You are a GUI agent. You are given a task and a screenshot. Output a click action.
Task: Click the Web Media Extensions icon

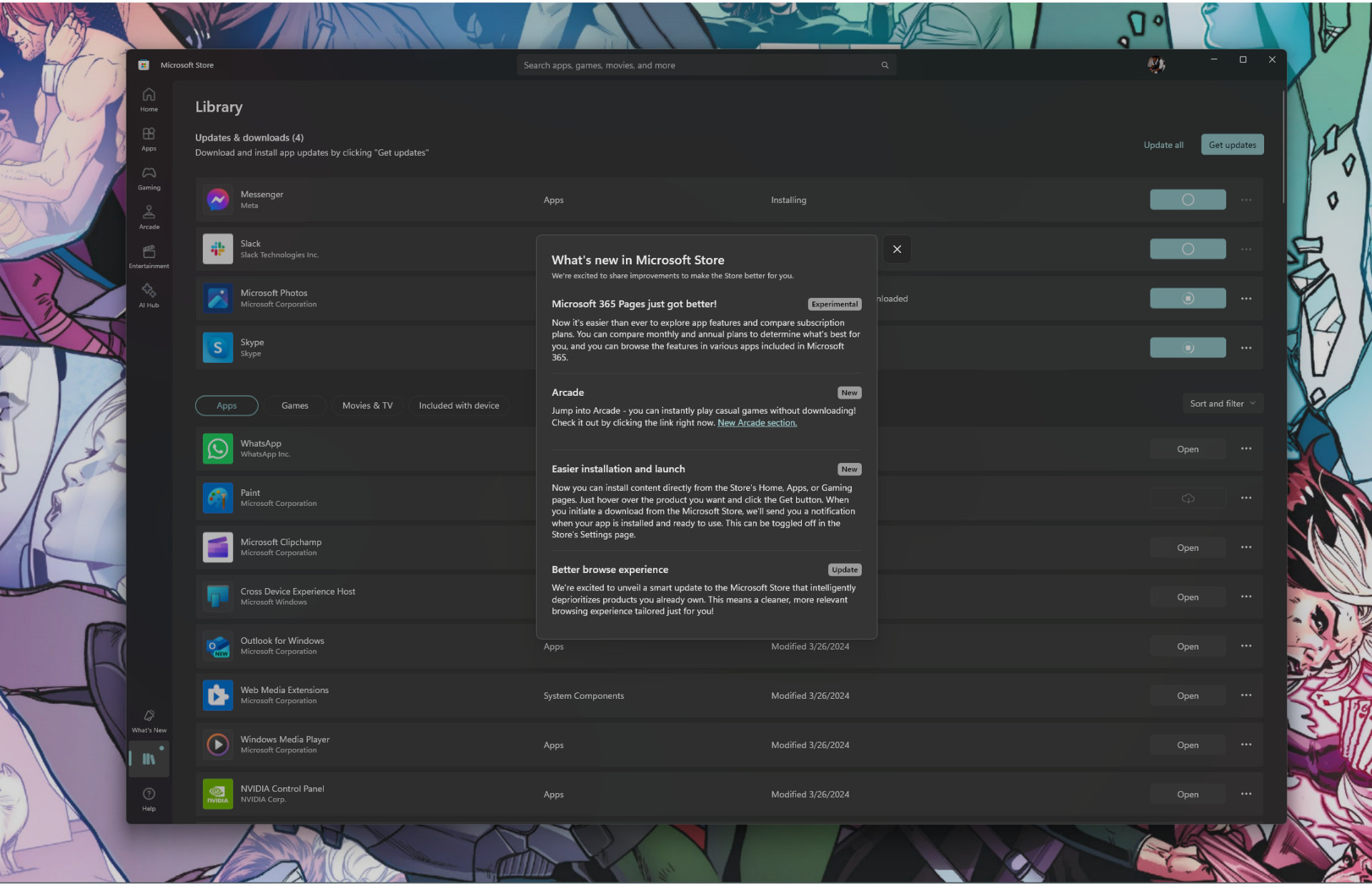[x=217, y=695]
